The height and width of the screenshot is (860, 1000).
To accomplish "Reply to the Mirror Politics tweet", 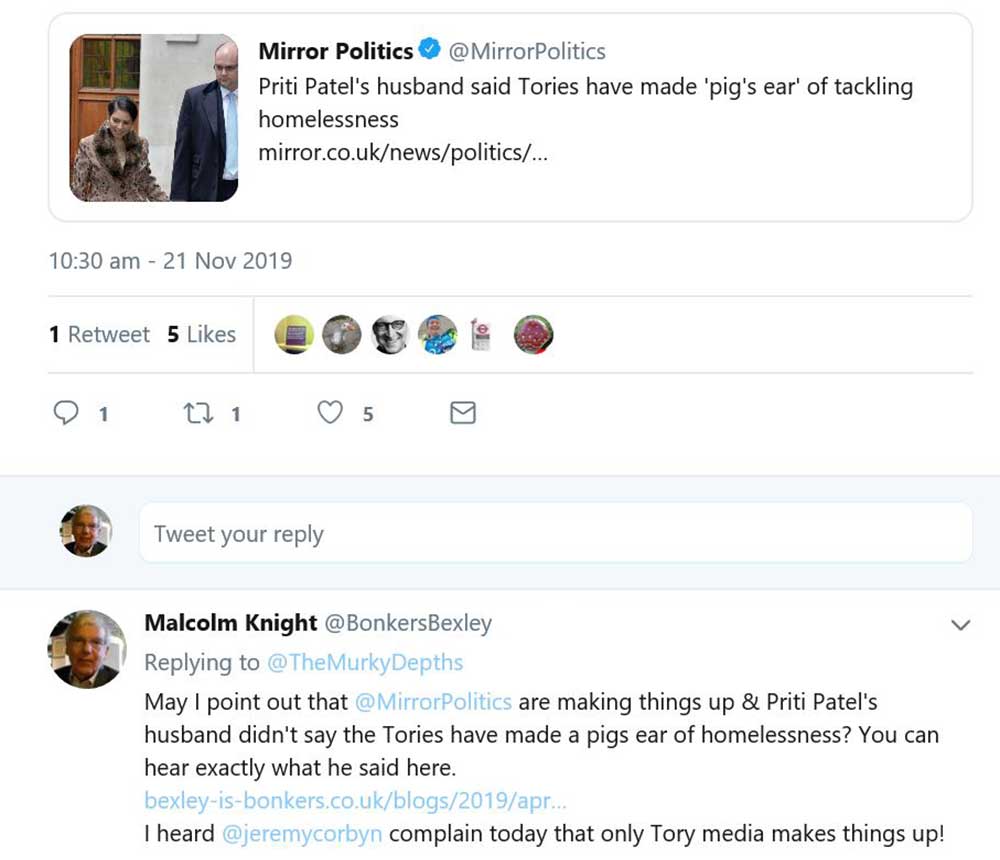I will [66, 412].
